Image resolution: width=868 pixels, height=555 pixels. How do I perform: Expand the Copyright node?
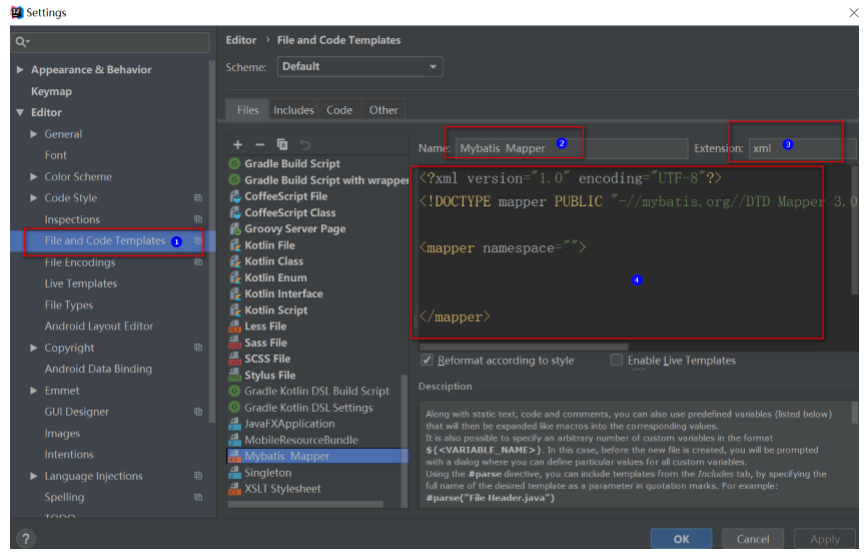[x=34, y=347]
